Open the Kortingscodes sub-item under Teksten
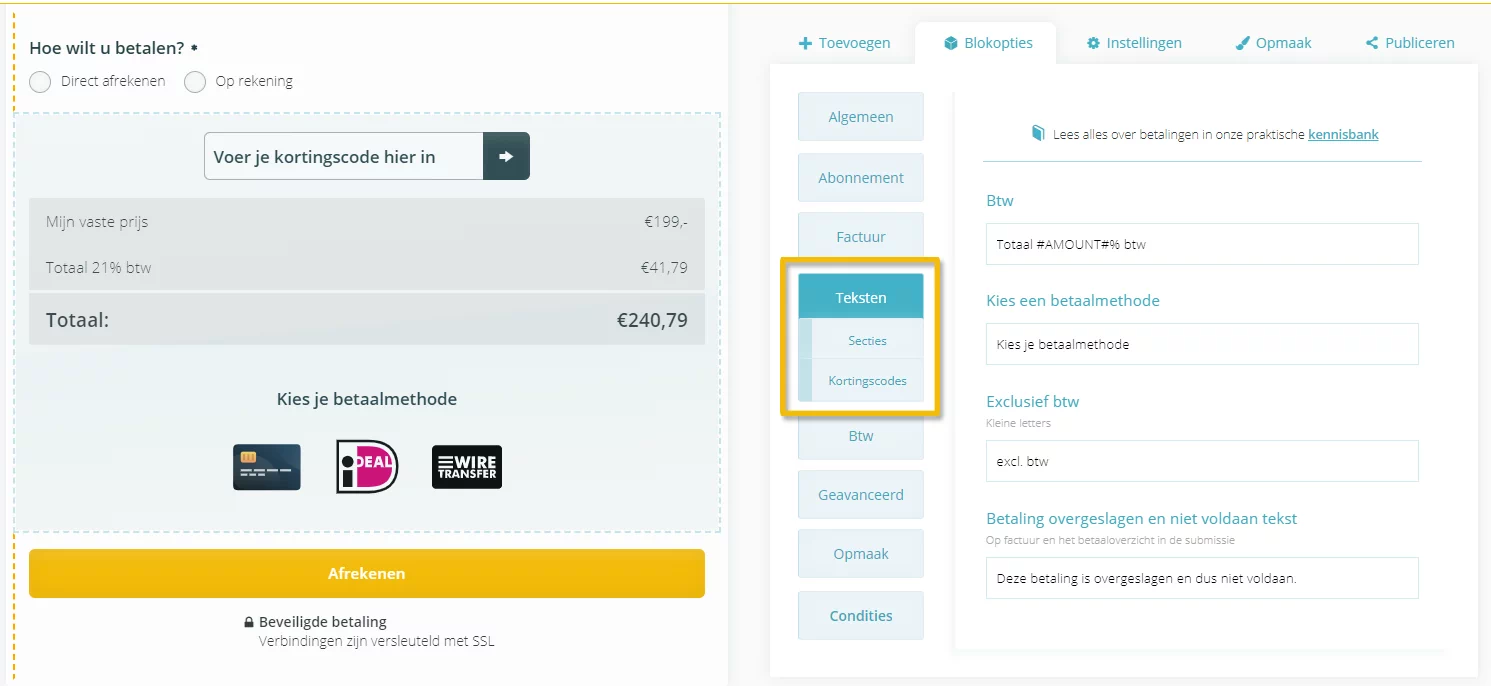This screenshot has width=1491, height=686. pyautogui.click(x=861, y=381)
